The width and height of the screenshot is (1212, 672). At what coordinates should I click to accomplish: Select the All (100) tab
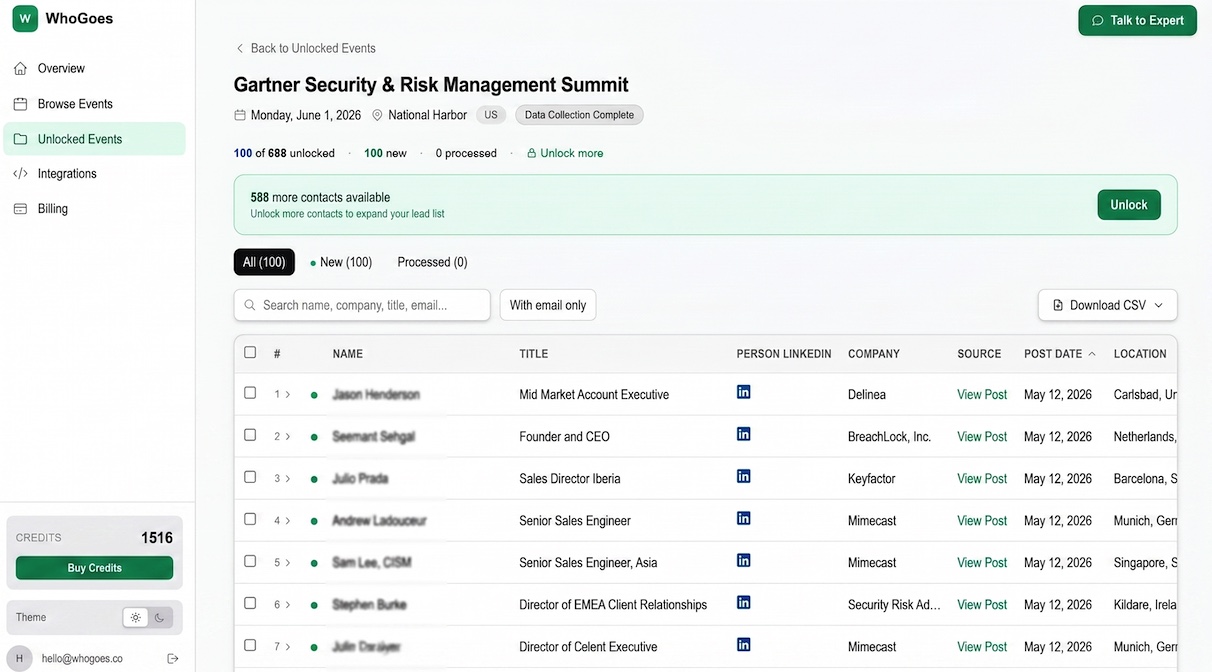pos(264,262)
